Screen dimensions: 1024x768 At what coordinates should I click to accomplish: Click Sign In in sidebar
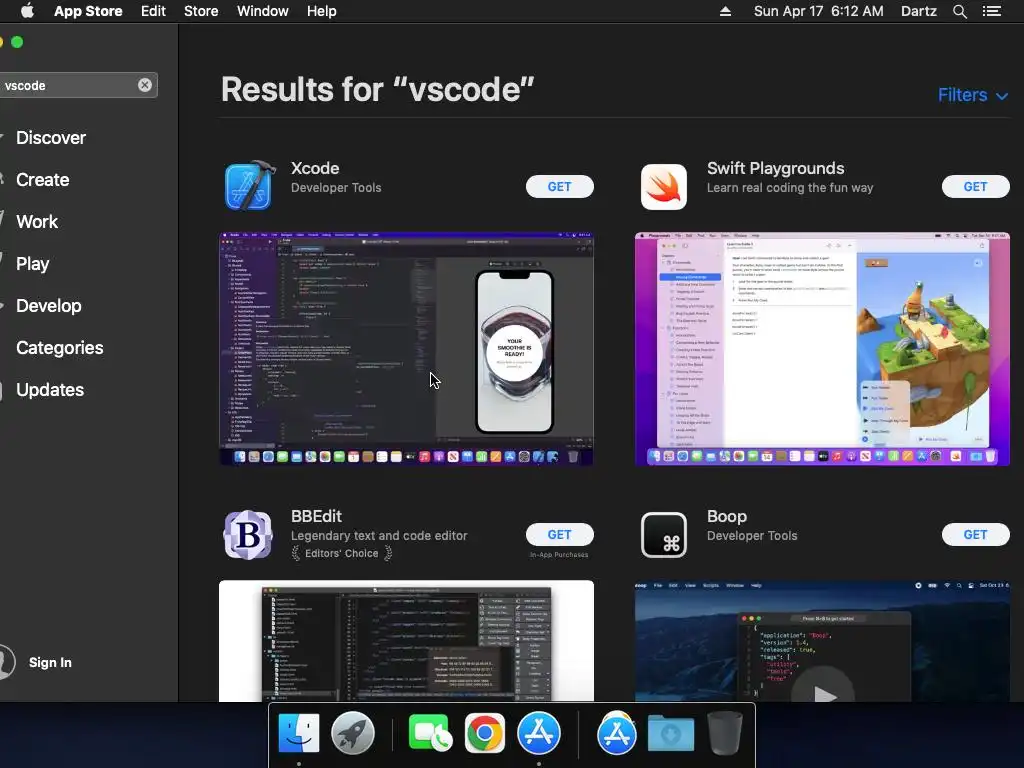50,662
